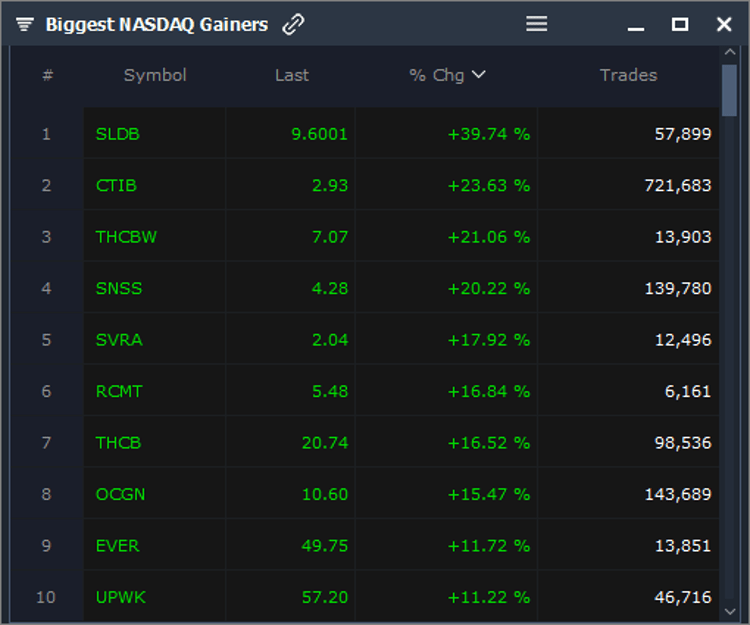This screenshot has width=750, height=625.
Task: Select the SNSS symbol
Action: [119, 288]
